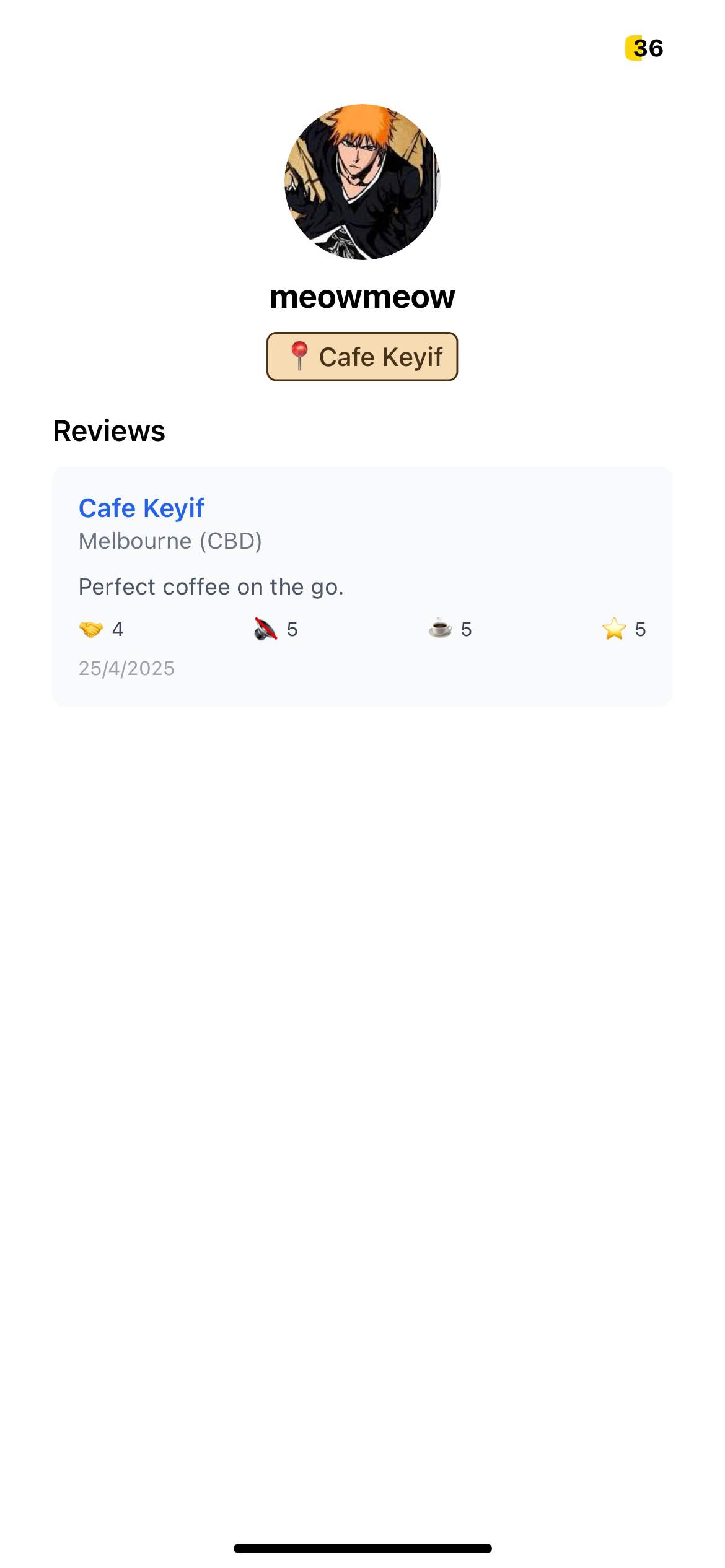Tap the red pushpin in the Cafe Keyif badge
This screenshot has width=725, height=1568.
click(x=299, y=356)
